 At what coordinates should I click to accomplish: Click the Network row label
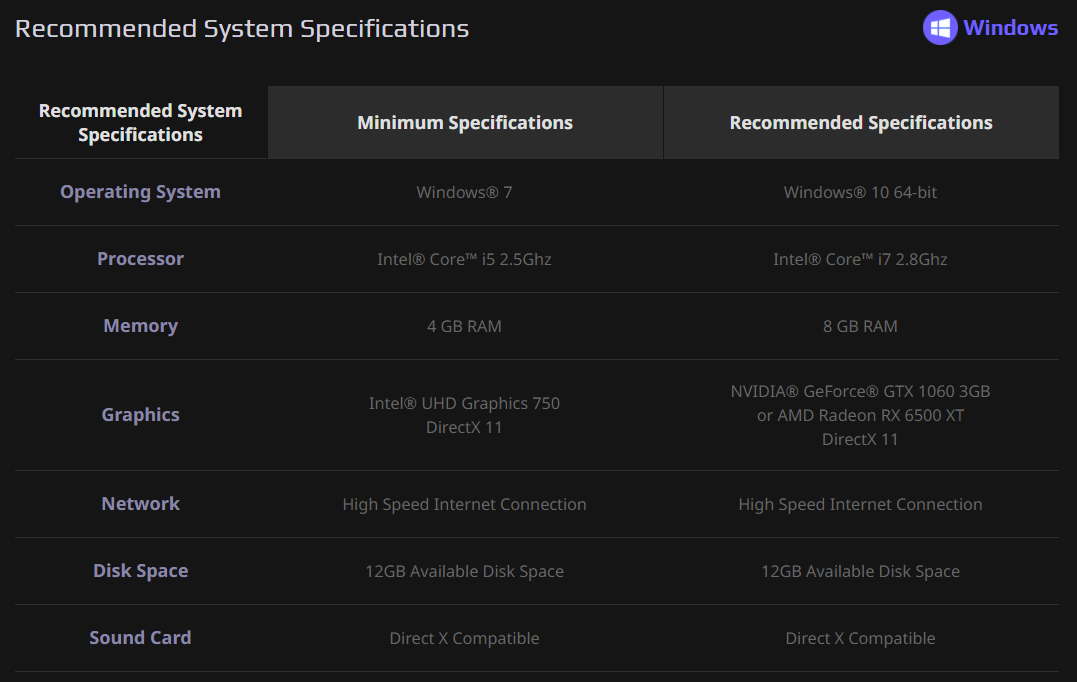140,503
